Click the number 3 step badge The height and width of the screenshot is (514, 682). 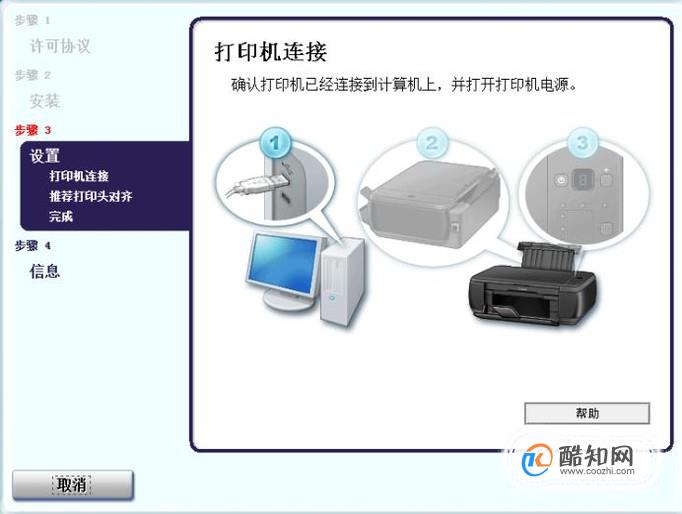pyautogui.click(x=583, y=142)
